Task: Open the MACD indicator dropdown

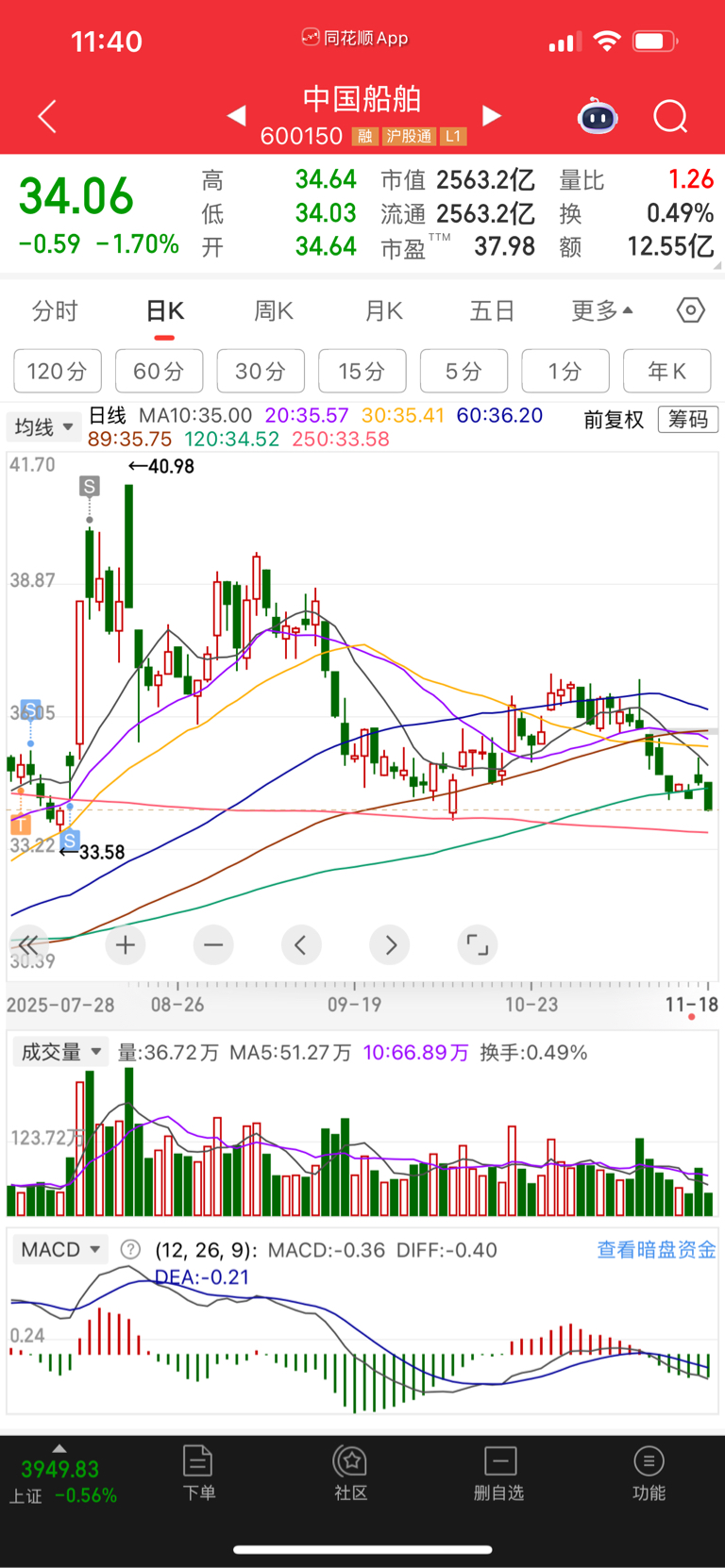Action: [x=60, y=1249]
